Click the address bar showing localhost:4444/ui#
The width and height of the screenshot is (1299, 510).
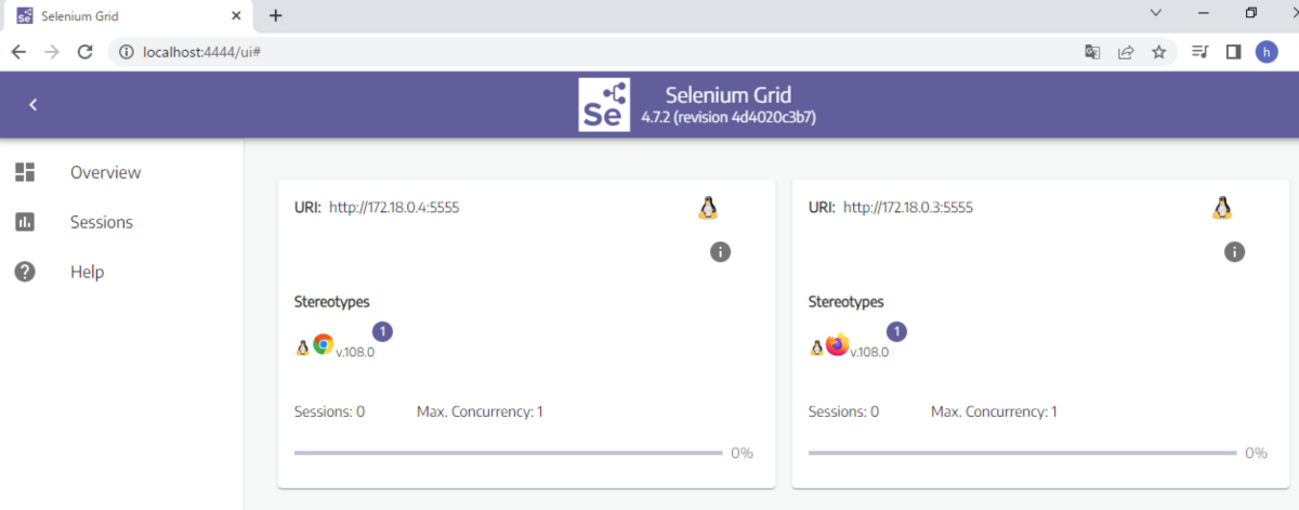coord(600,52)
